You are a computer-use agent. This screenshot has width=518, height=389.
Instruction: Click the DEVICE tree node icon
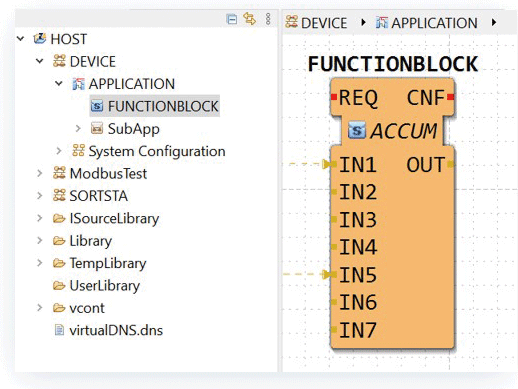point(59,61)
